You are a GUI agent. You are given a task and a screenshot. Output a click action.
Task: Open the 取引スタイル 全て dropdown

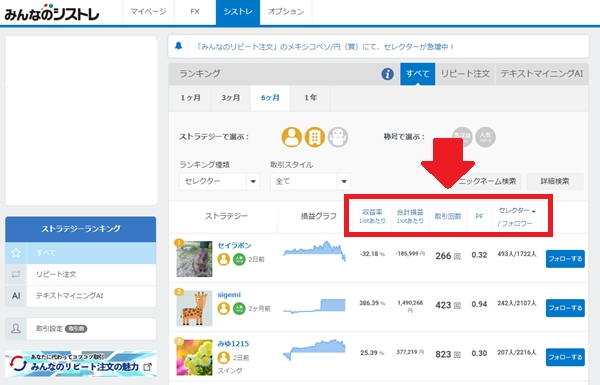(310, 181)
